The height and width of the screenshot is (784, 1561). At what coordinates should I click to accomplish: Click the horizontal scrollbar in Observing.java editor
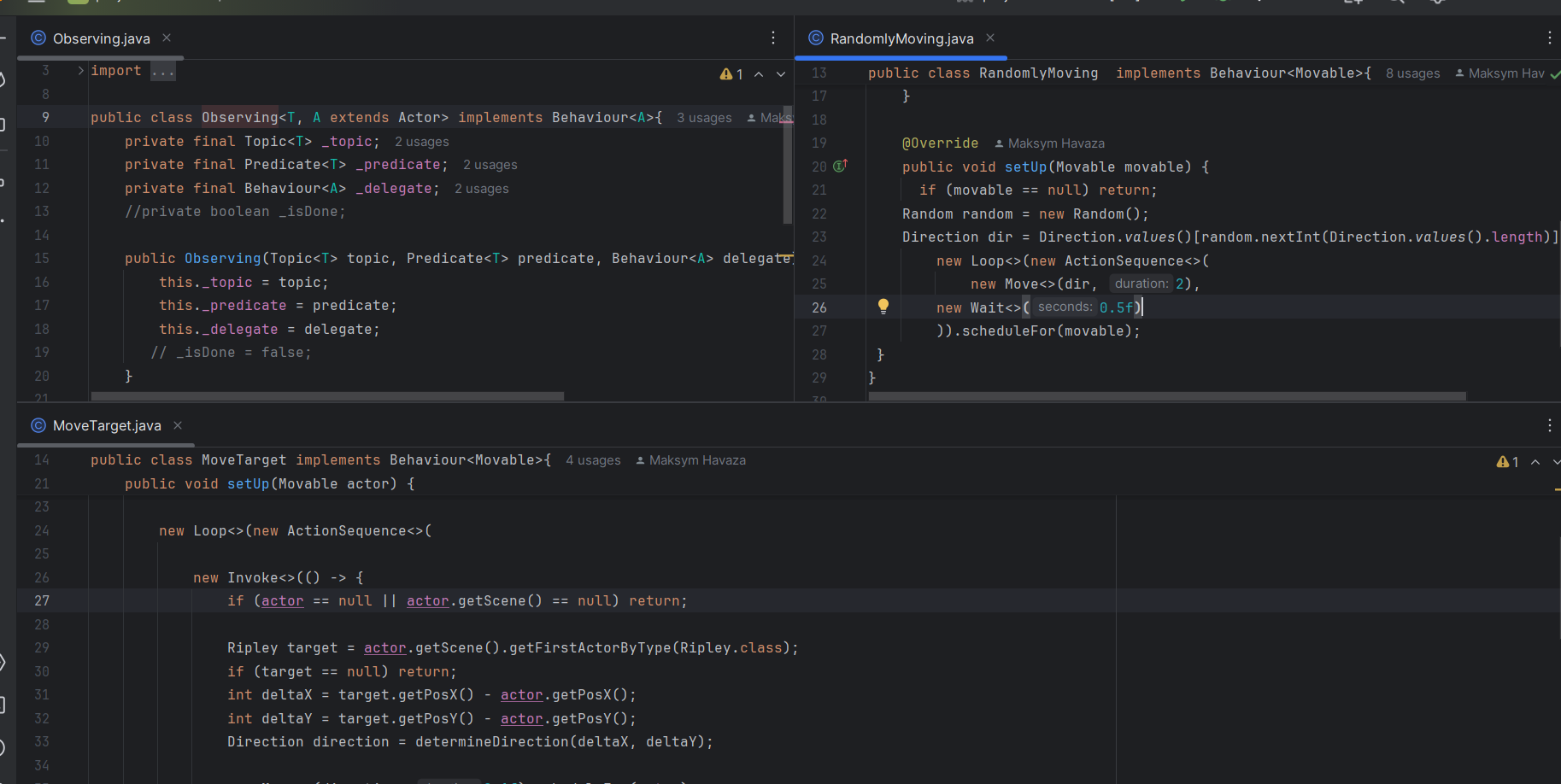(327, 396)
